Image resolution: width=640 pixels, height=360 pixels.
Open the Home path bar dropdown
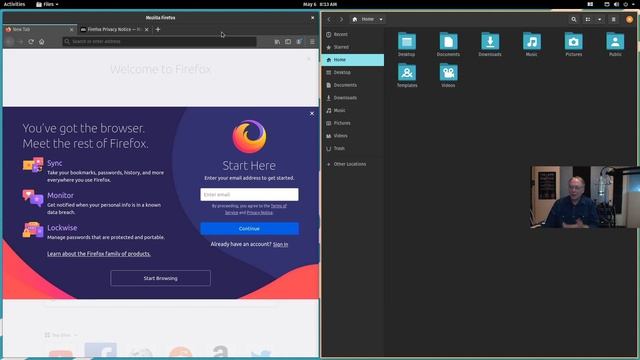pos(381,19)
